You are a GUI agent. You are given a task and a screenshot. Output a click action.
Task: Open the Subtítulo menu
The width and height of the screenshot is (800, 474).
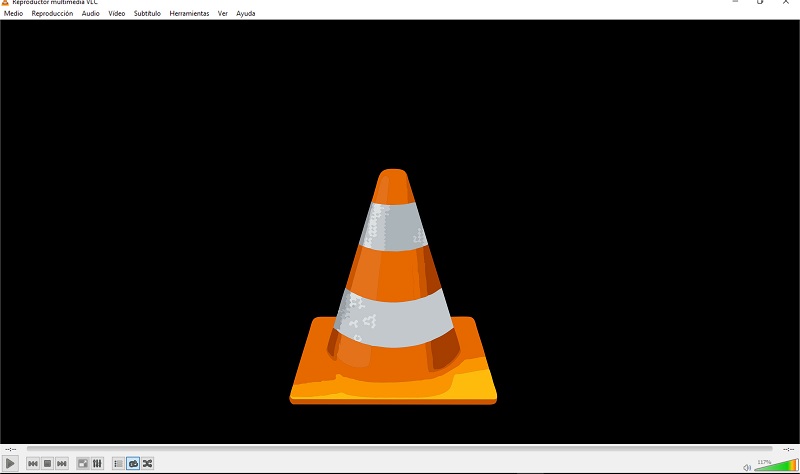coord(147,13)
